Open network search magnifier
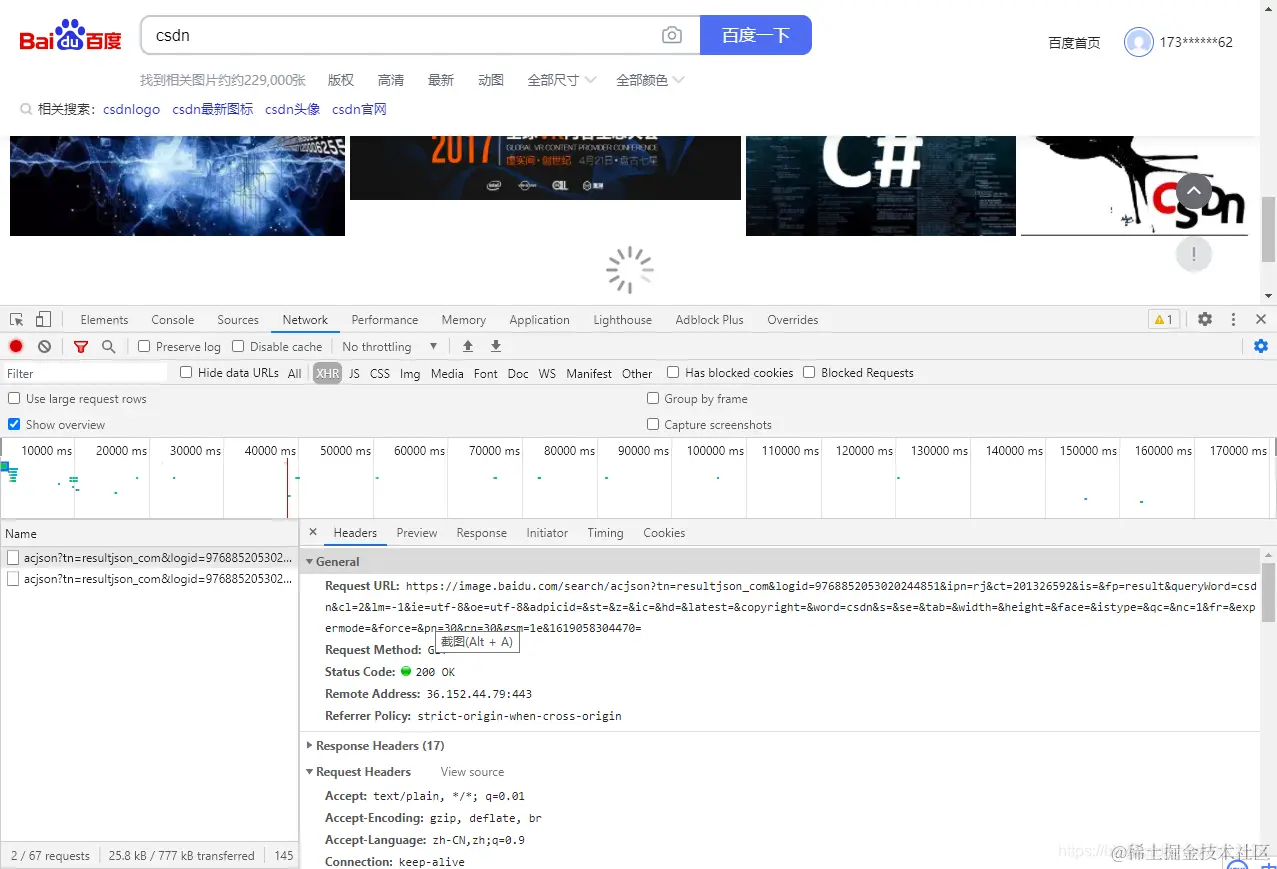 coord(108,346)
